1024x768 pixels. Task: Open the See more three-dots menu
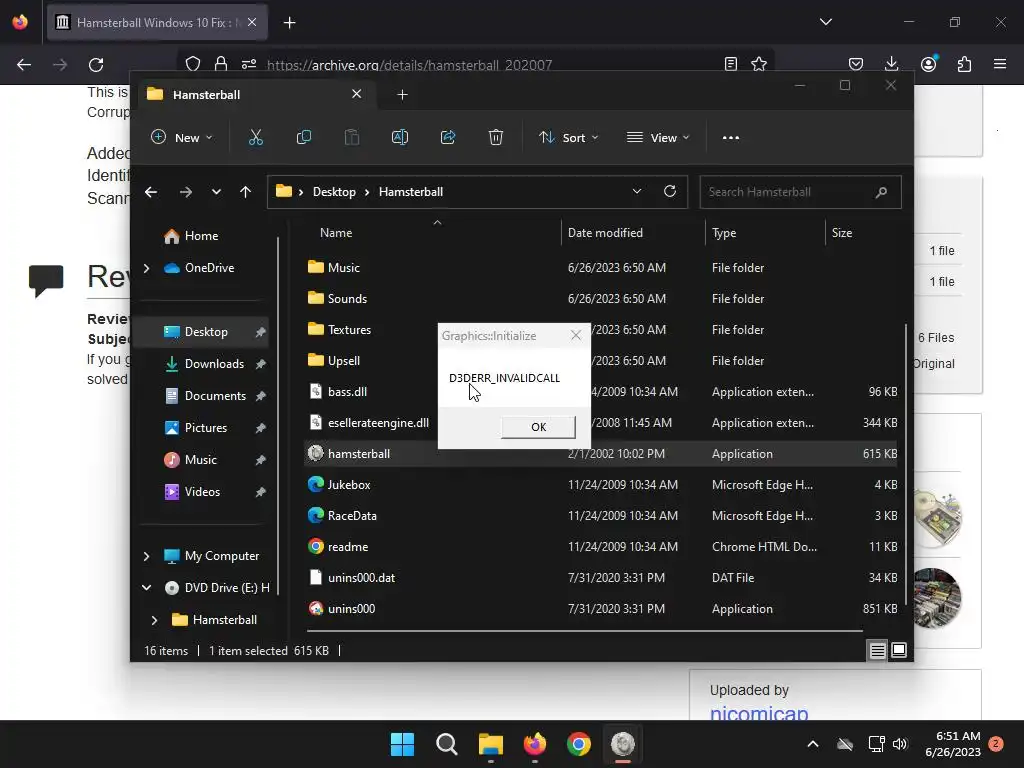click(x=731, y=138)
